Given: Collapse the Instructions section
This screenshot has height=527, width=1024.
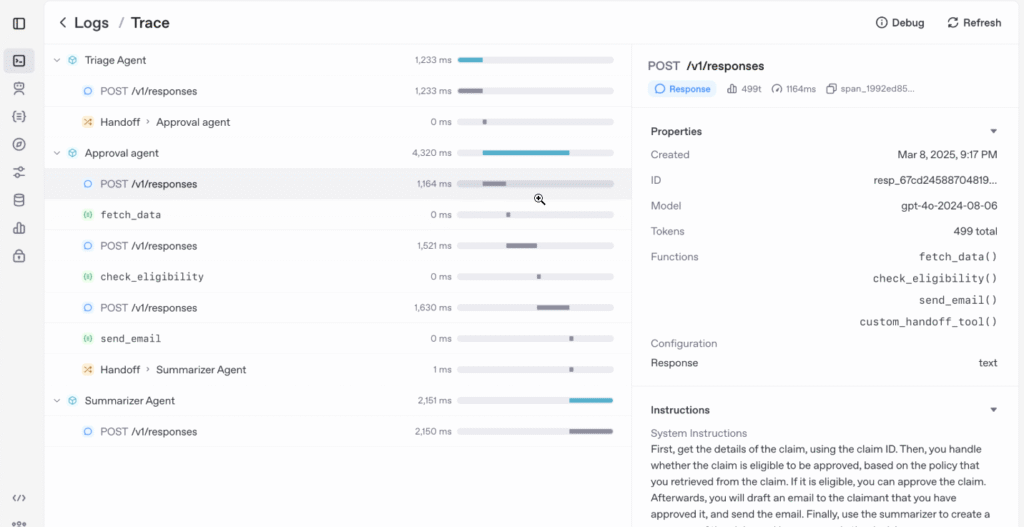Looking at the screenshot, I should coord(993,410).
